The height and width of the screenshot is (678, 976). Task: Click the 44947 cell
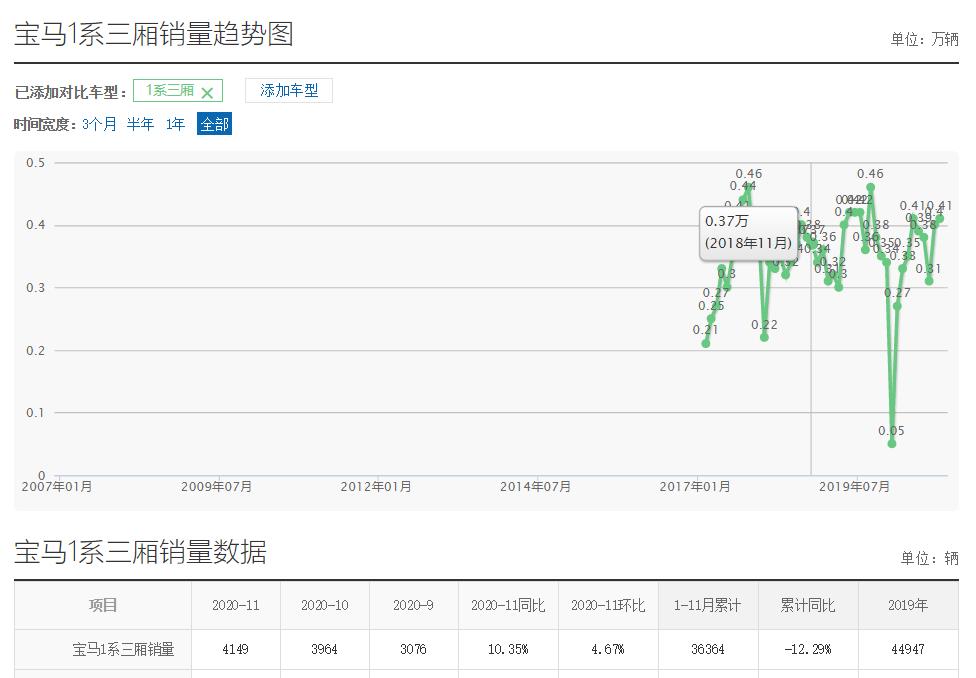(908, 649)
